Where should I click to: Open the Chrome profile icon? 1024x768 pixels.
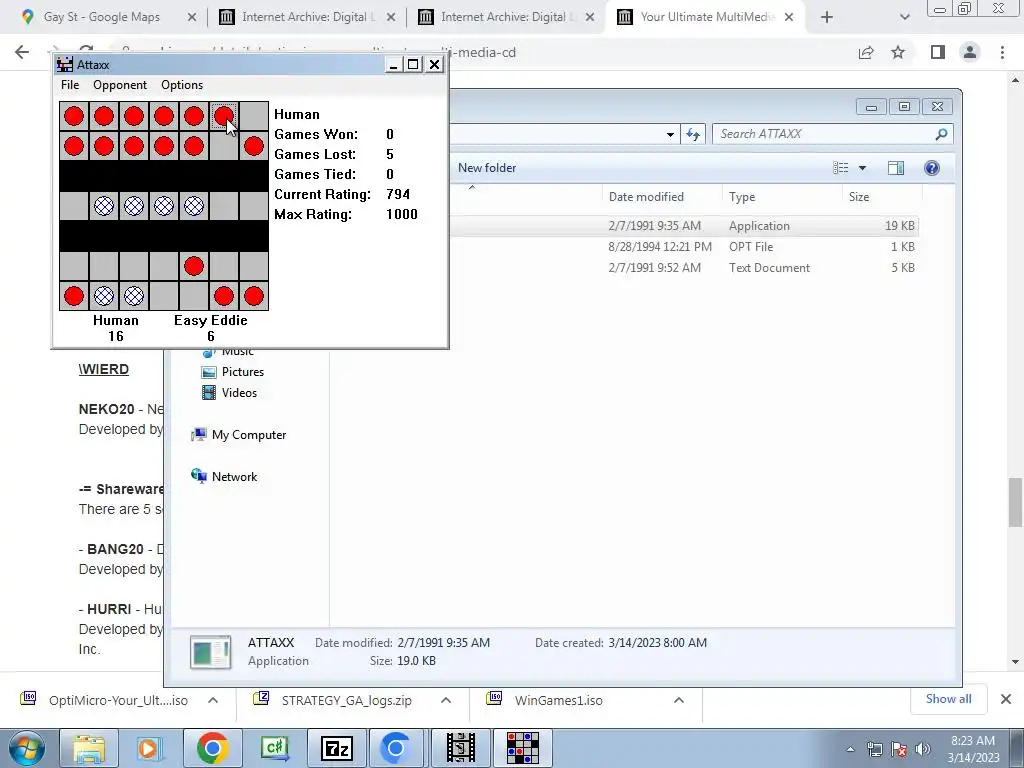970,52
